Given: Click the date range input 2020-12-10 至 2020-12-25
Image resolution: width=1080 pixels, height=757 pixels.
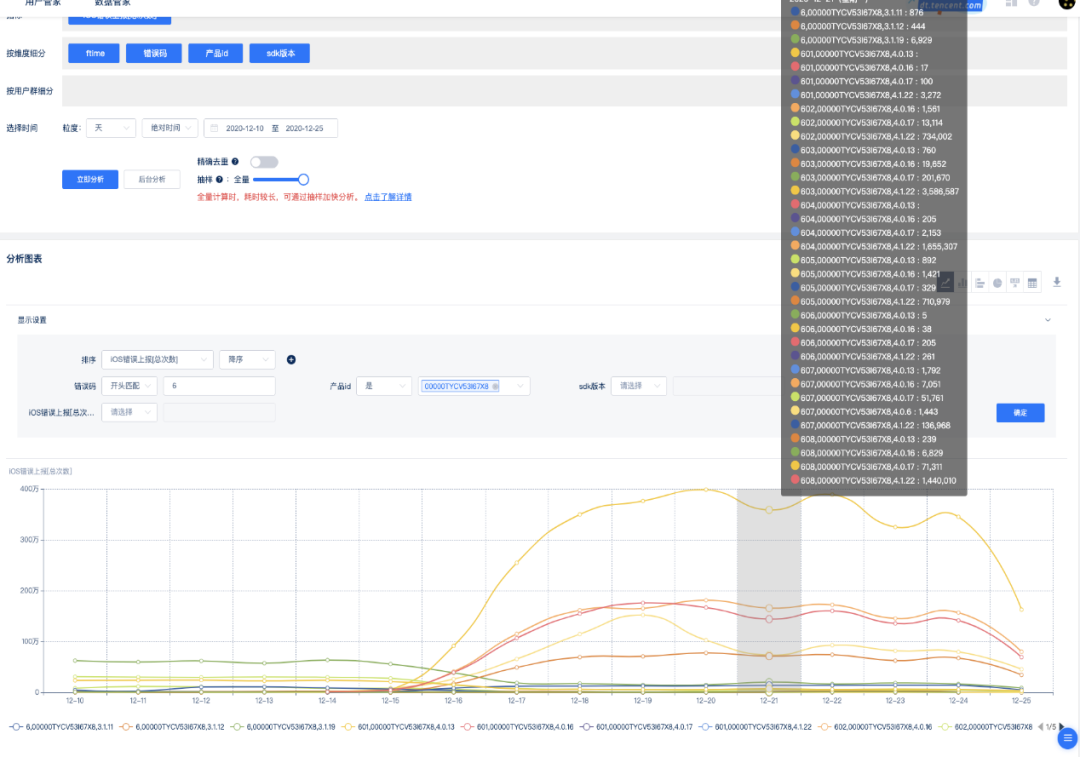Looking at the screenshot, I should (x=271, y=128).
